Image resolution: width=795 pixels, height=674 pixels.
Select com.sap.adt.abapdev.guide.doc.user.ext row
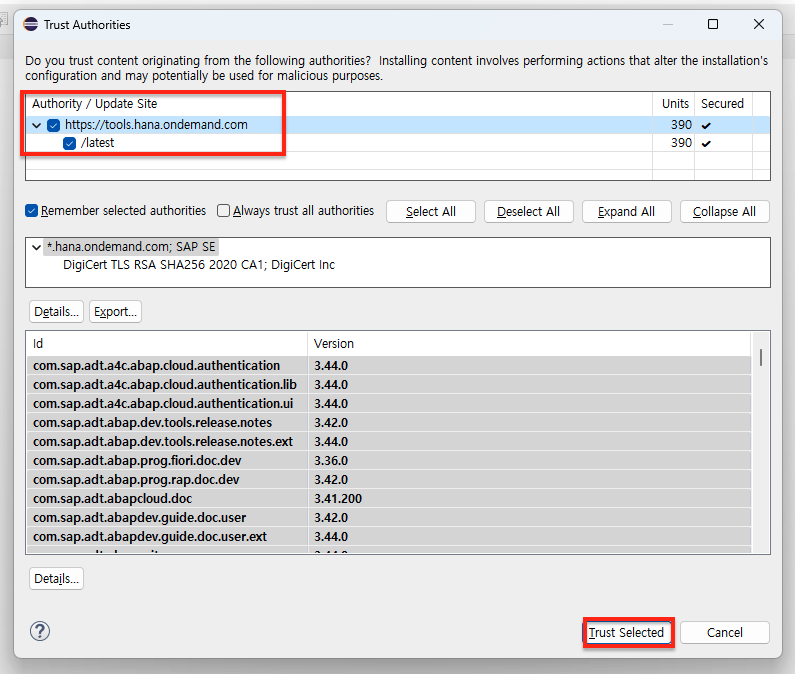[389, 537]
